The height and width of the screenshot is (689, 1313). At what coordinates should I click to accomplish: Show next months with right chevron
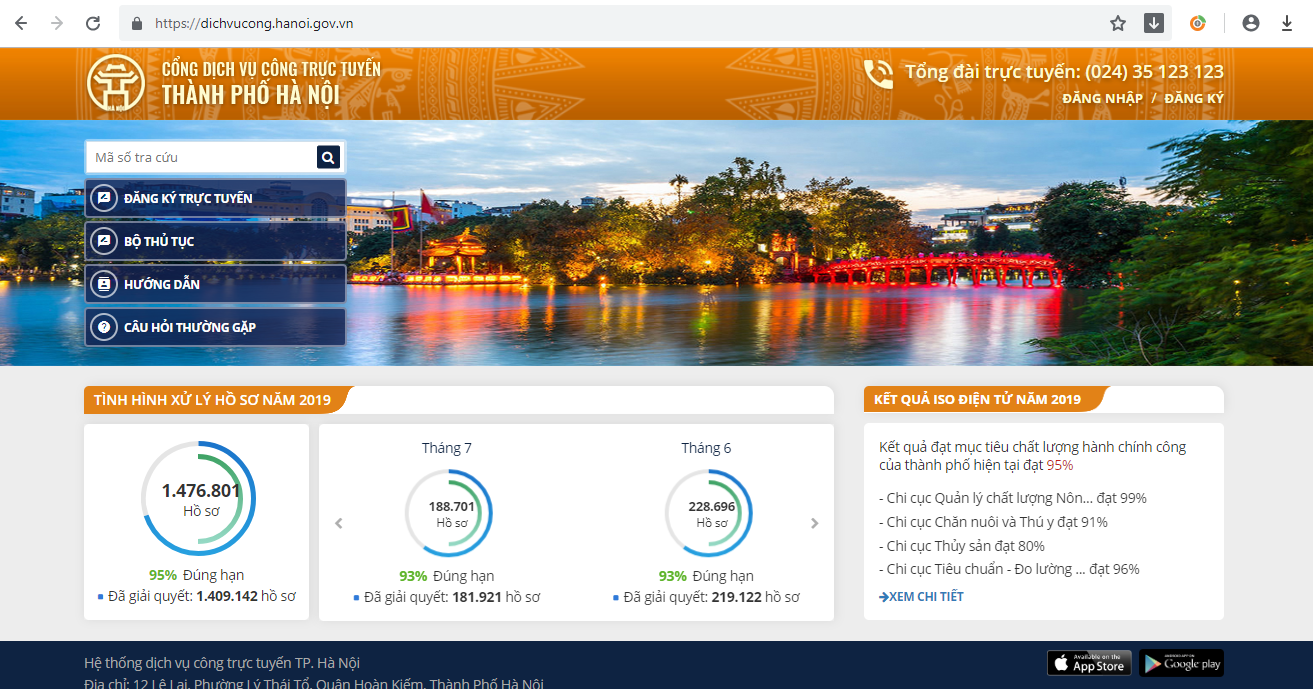(814, 523)
